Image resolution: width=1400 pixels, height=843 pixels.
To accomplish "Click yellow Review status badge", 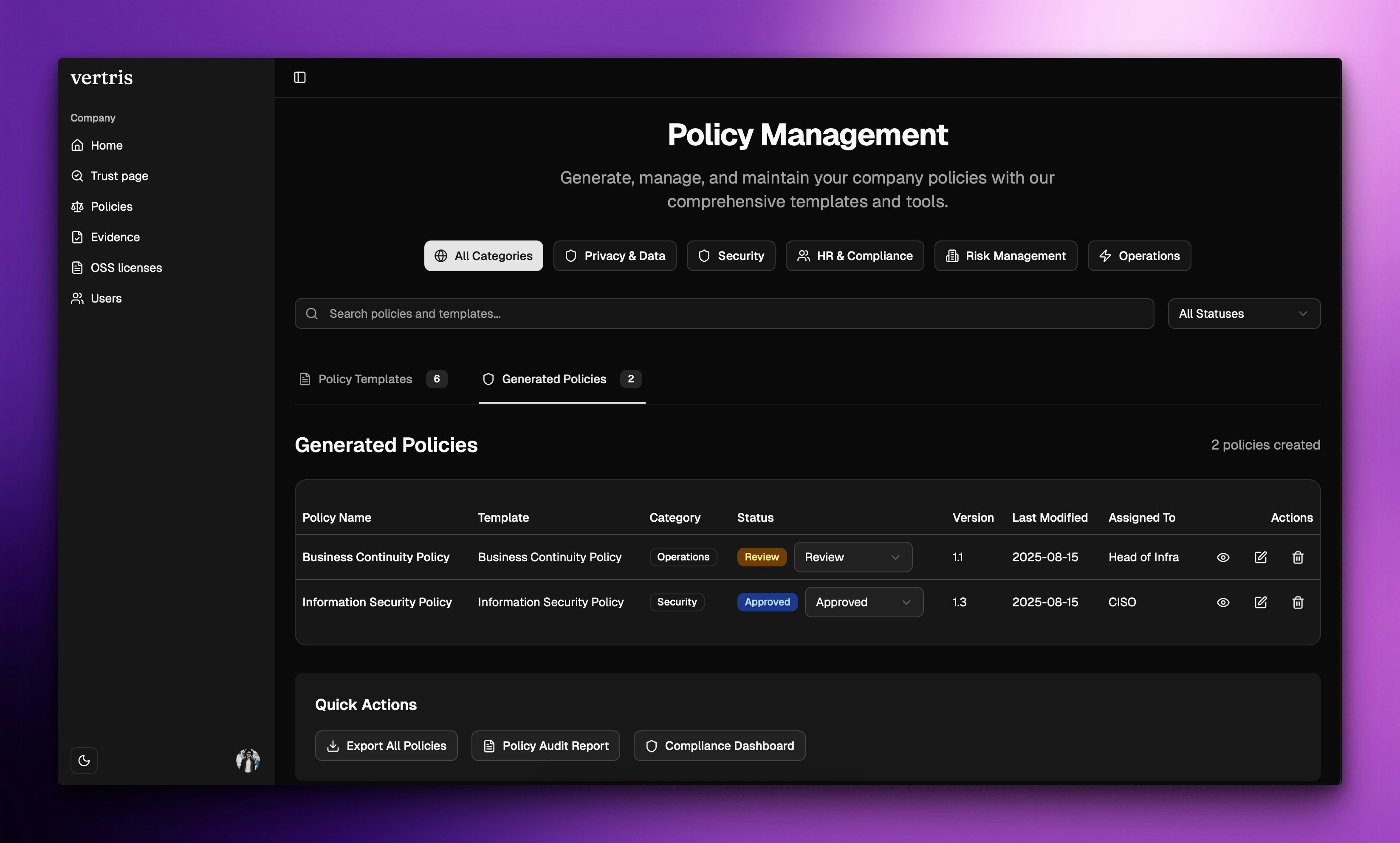I will tap(762, 557).
